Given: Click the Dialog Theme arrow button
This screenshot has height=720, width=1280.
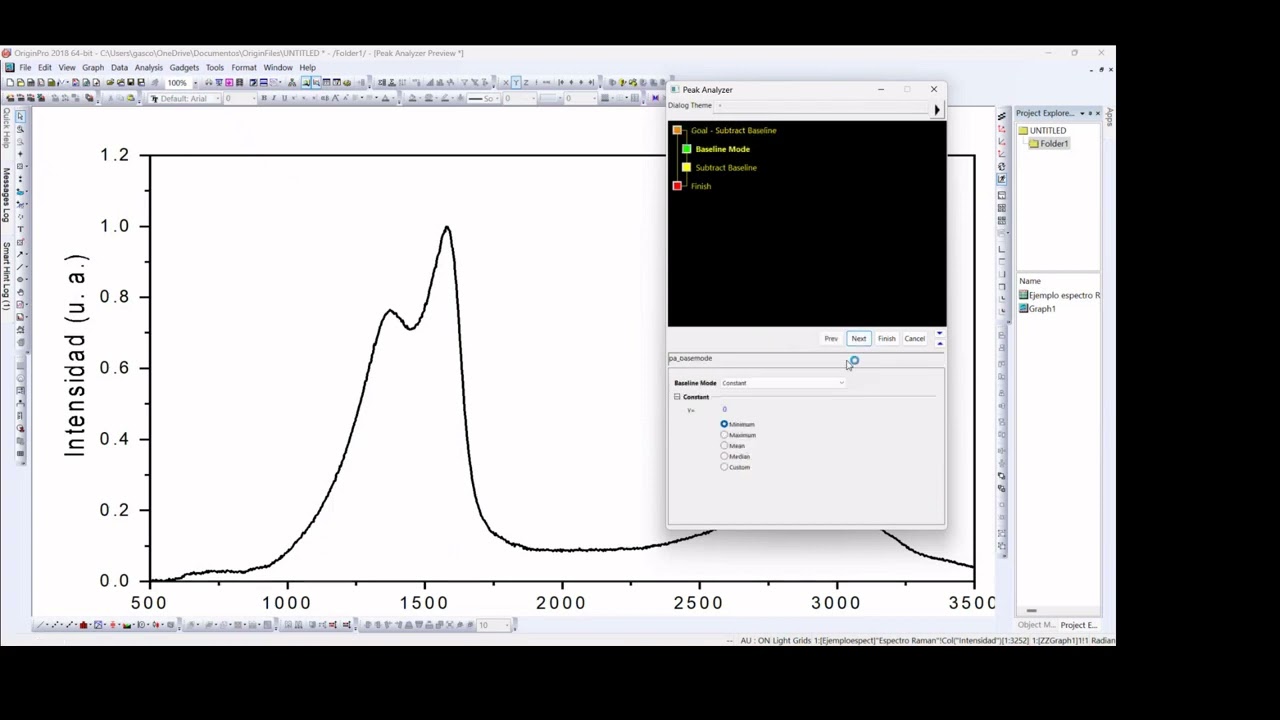Looking at the screenshot, I should click(936, 110).
